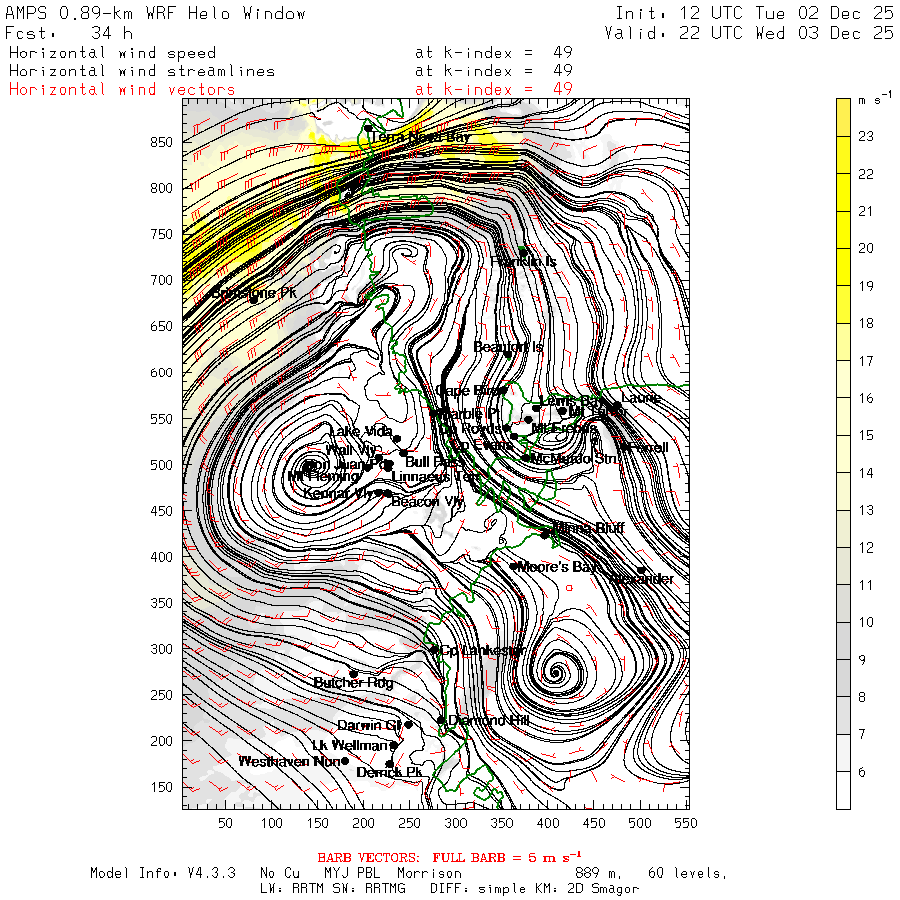Select the Darwin Gl label

coord(369,726)
